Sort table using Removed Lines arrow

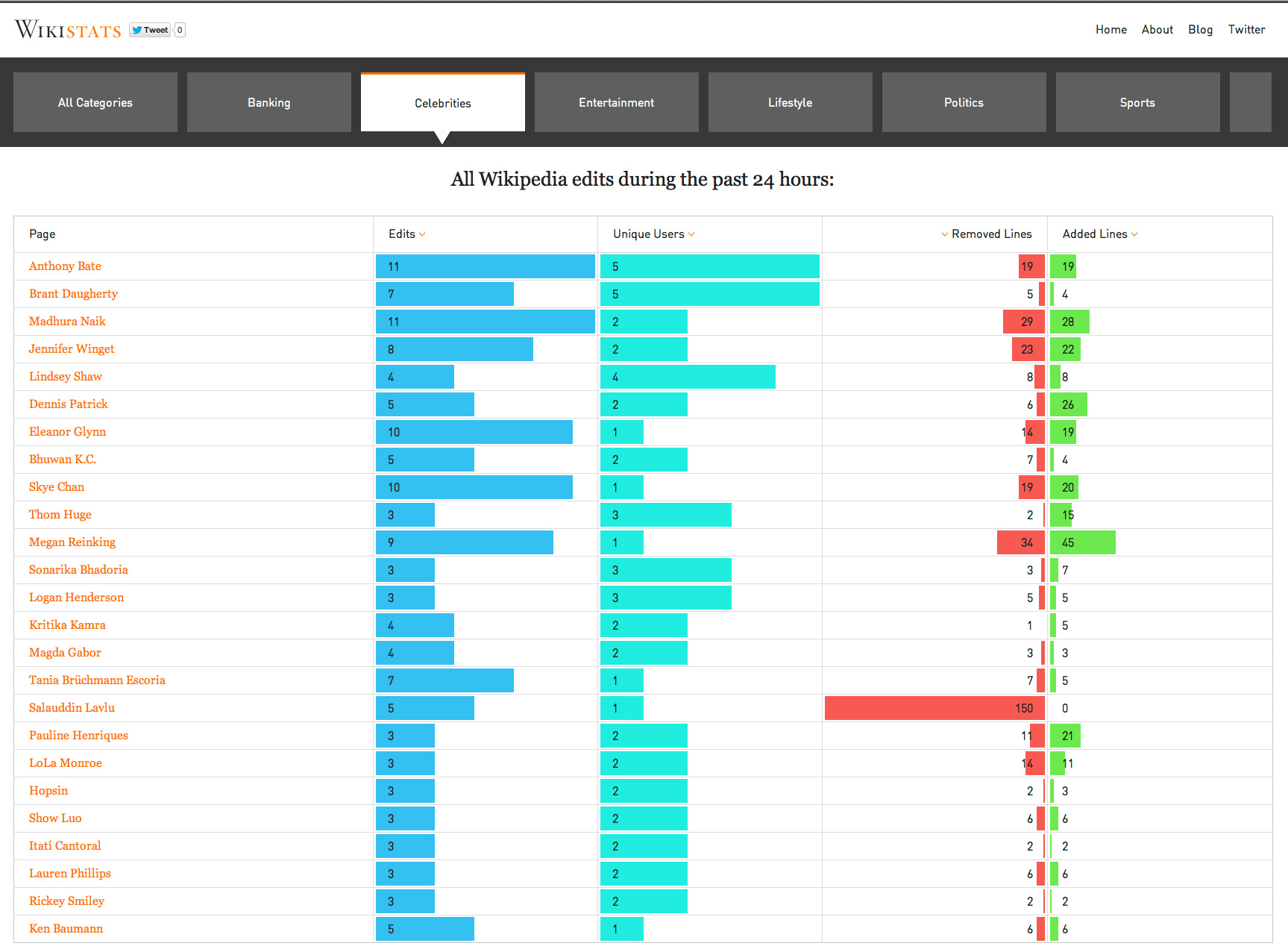pos(943,234)
